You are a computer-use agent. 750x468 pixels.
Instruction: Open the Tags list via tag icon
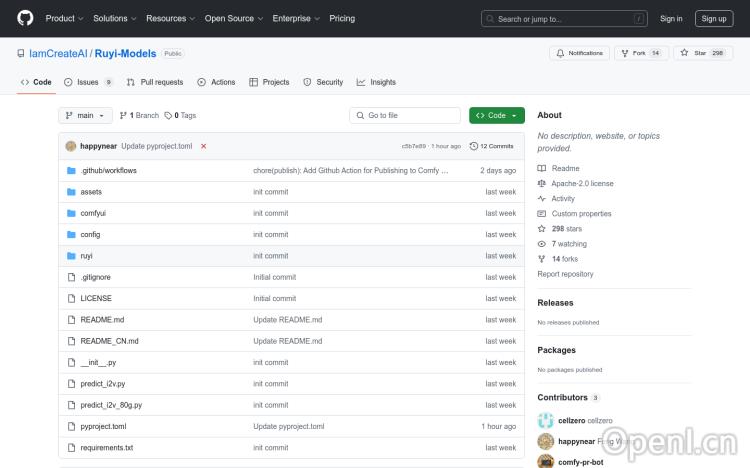pyautogui.click(x=180, y=116)
